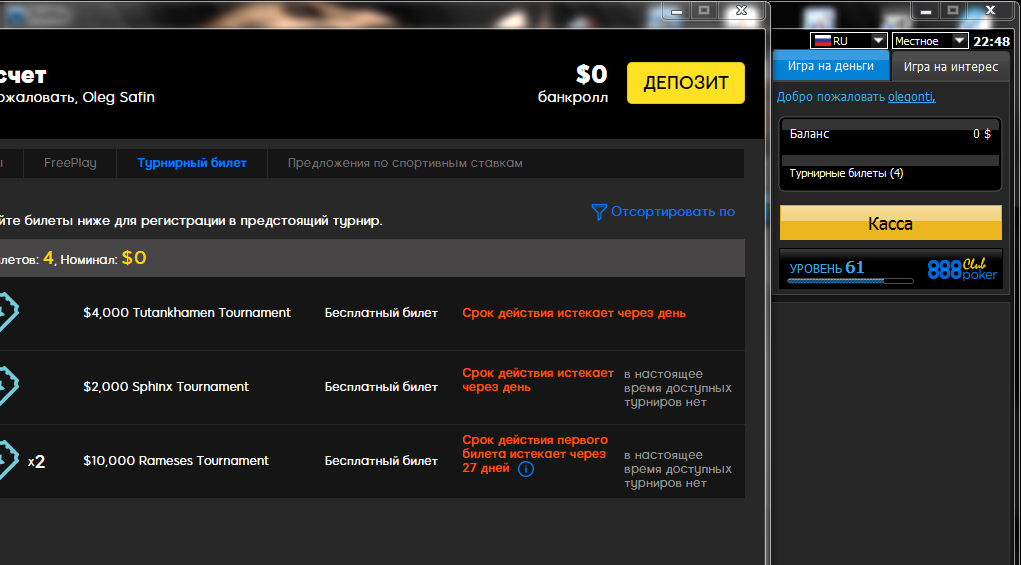Click the Sphinx expiry warning text
Image resolution: width=1021 pixels, height=565 pixels.
click(x=538, y=380)
